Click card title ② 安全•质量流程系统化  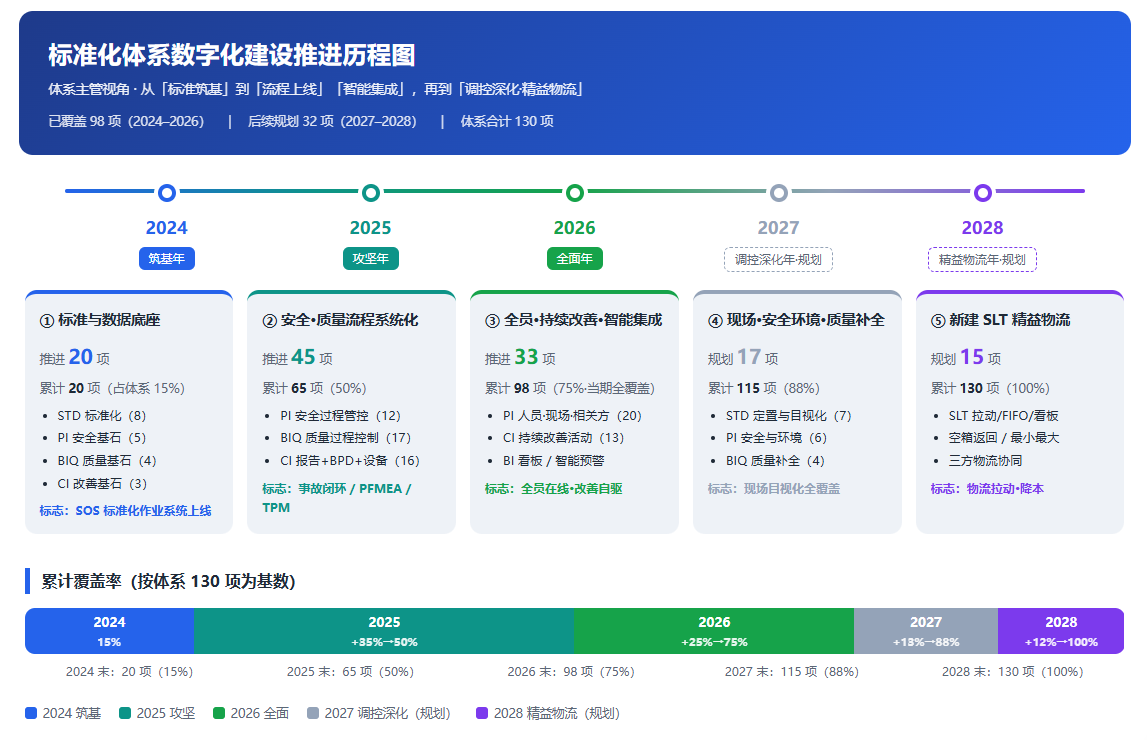340,320
